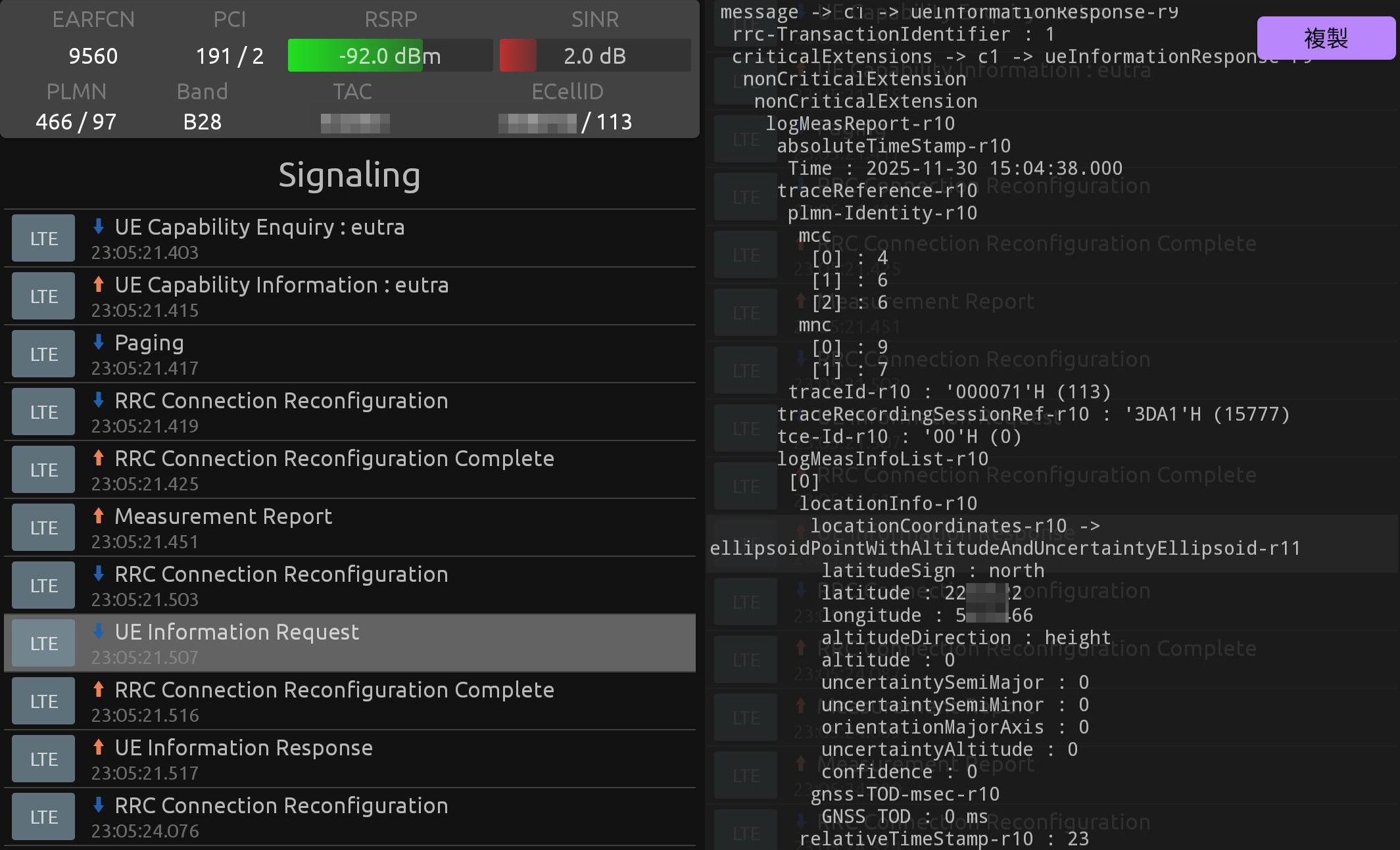Click the EARFCN 9560 value
Viewport: 1400px width, 850px height.
pyautogui.click(x=93, y=56)
